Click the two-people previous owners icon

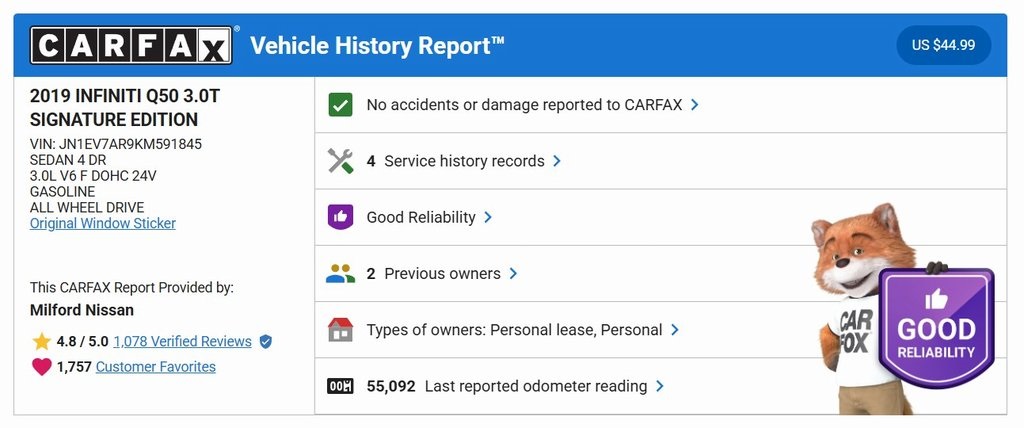pyautogui.click(x=340, y=273)
